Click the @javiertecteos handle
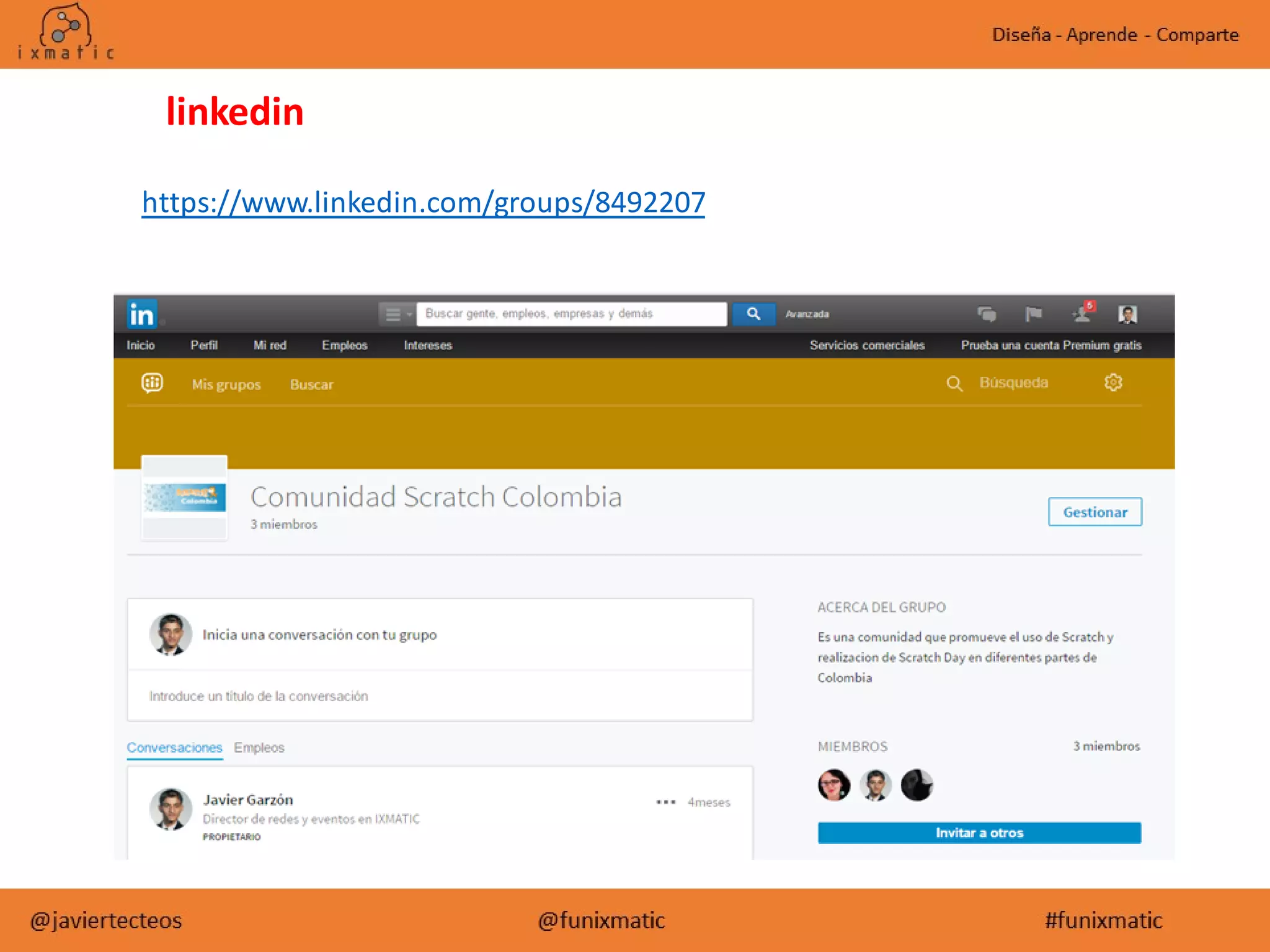This screenshot has height=952, width=1270. (x=106, y=920)
